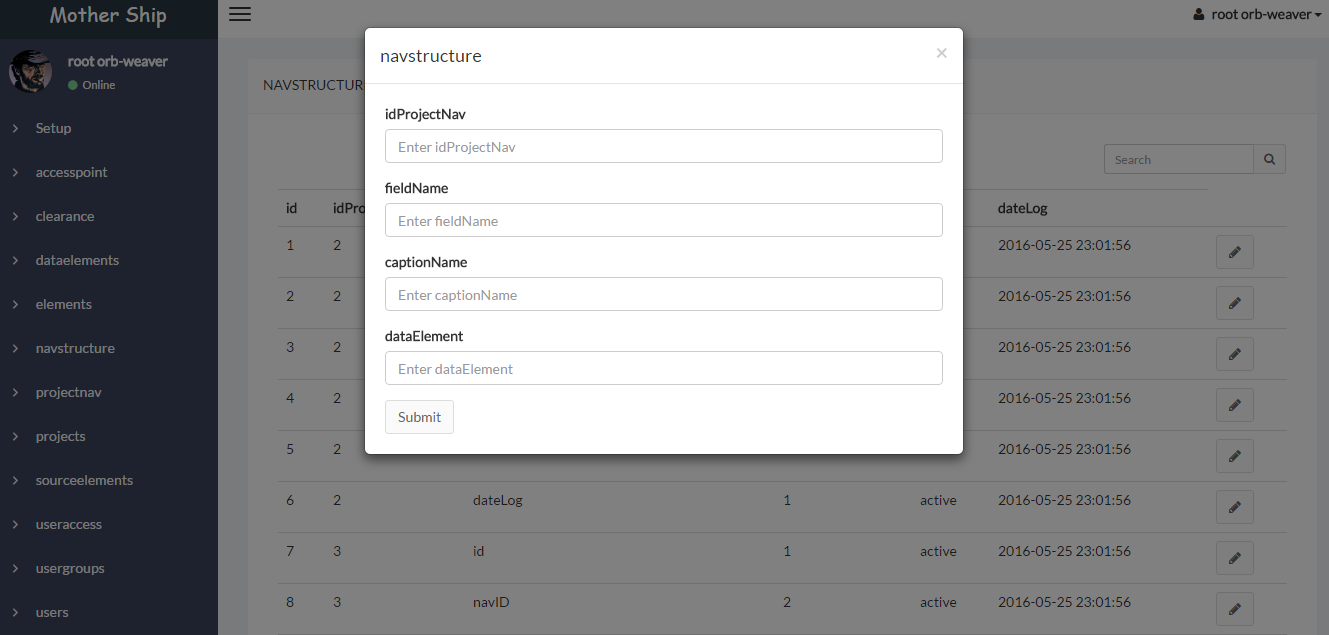The width and height of the screenshot is (1329, 635).
Task: Click the user avatar picture in sidebar
Action: (30, 72)
